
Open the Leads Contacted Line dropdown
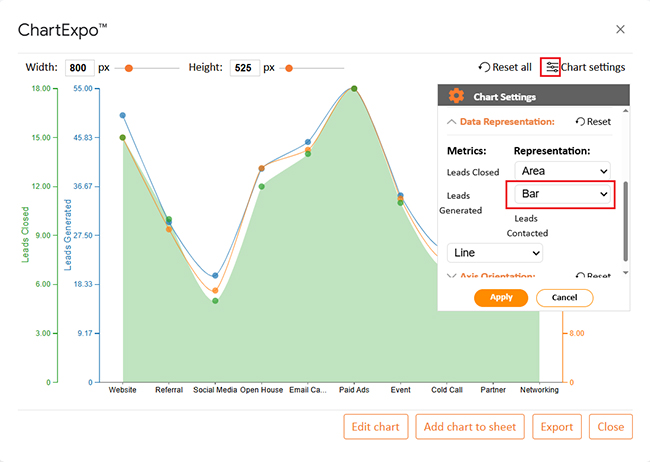point(495,252)
